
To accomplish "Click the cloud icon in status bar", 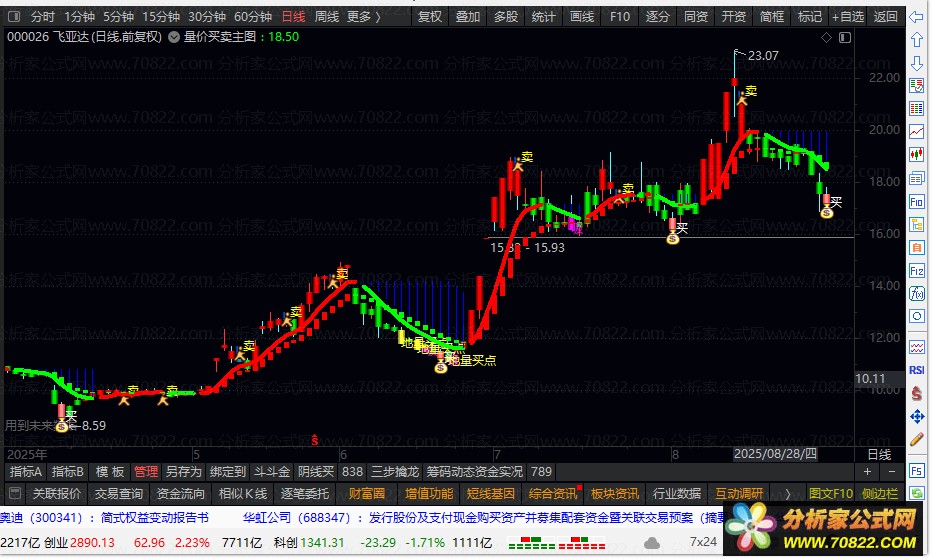I will click(652, 542).
